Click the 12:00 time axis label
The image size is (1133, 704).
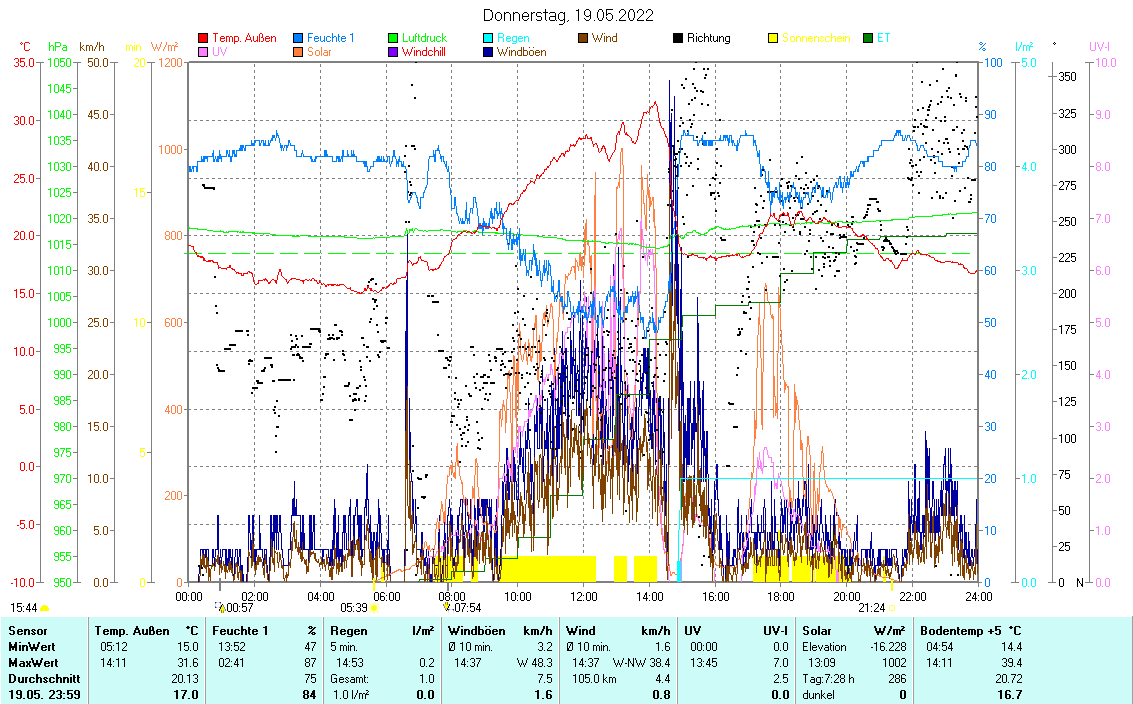coord(583,597)
